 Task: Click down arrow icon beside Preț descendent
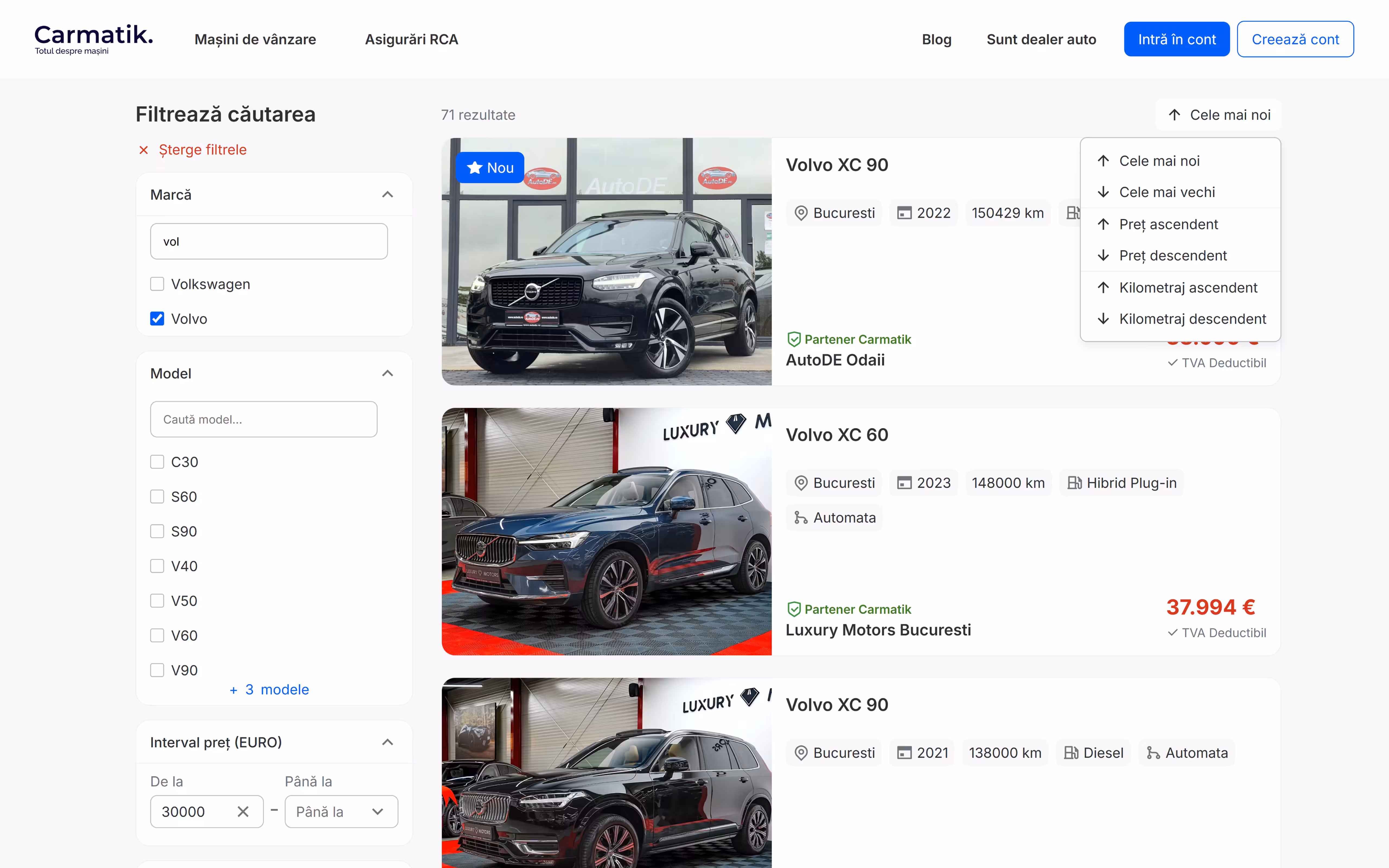1103,256
